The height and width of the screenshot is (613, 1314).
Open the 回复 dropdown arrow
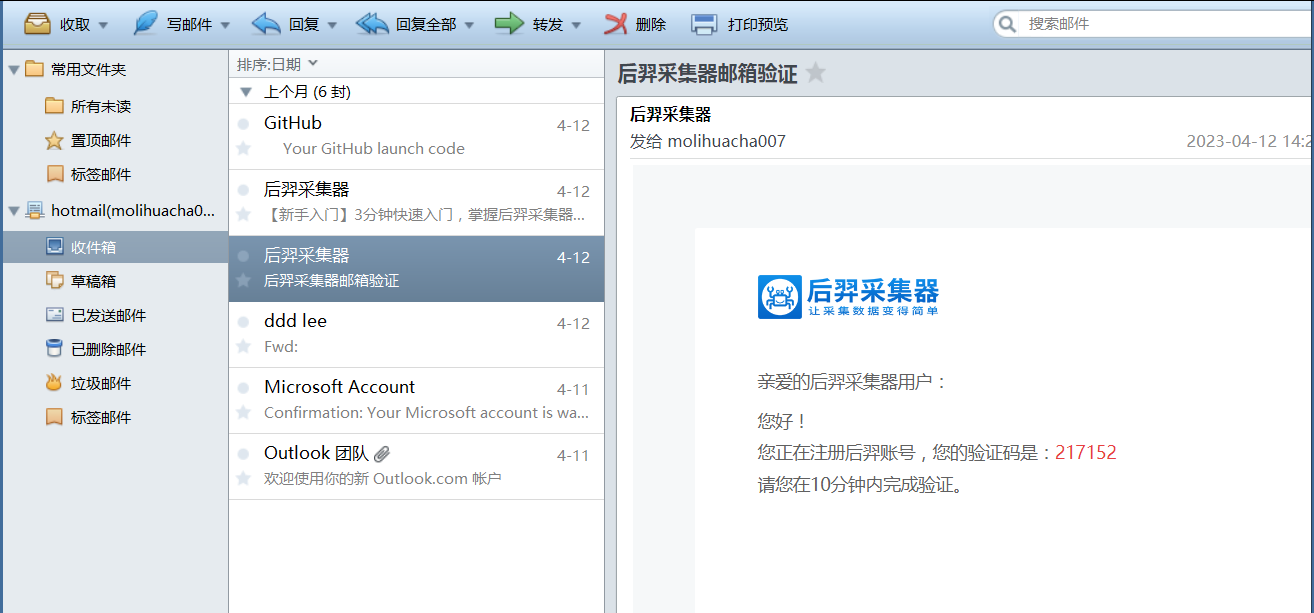tap(332, 25)
